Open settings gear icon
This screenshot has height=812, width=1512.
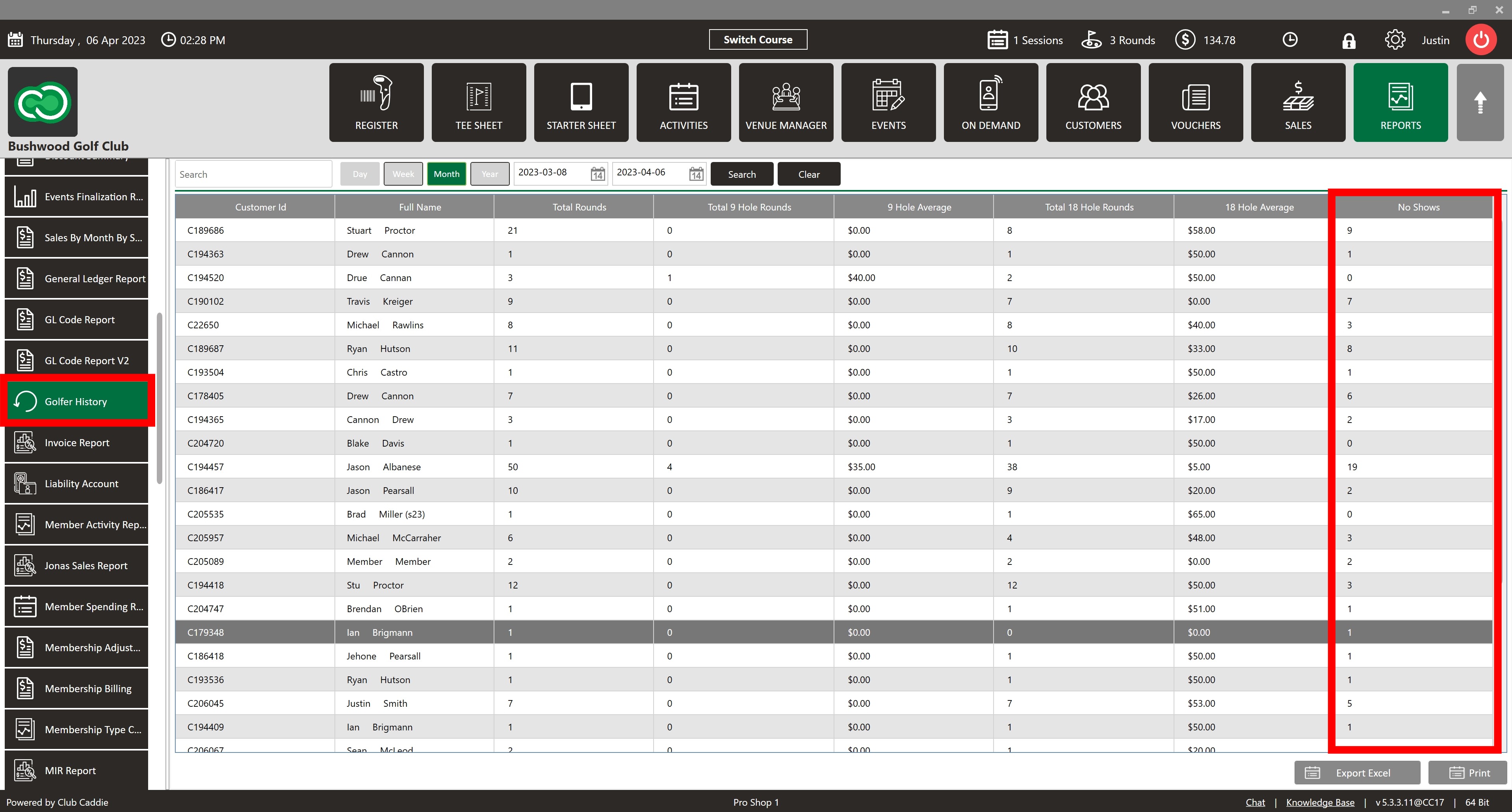1395,40
